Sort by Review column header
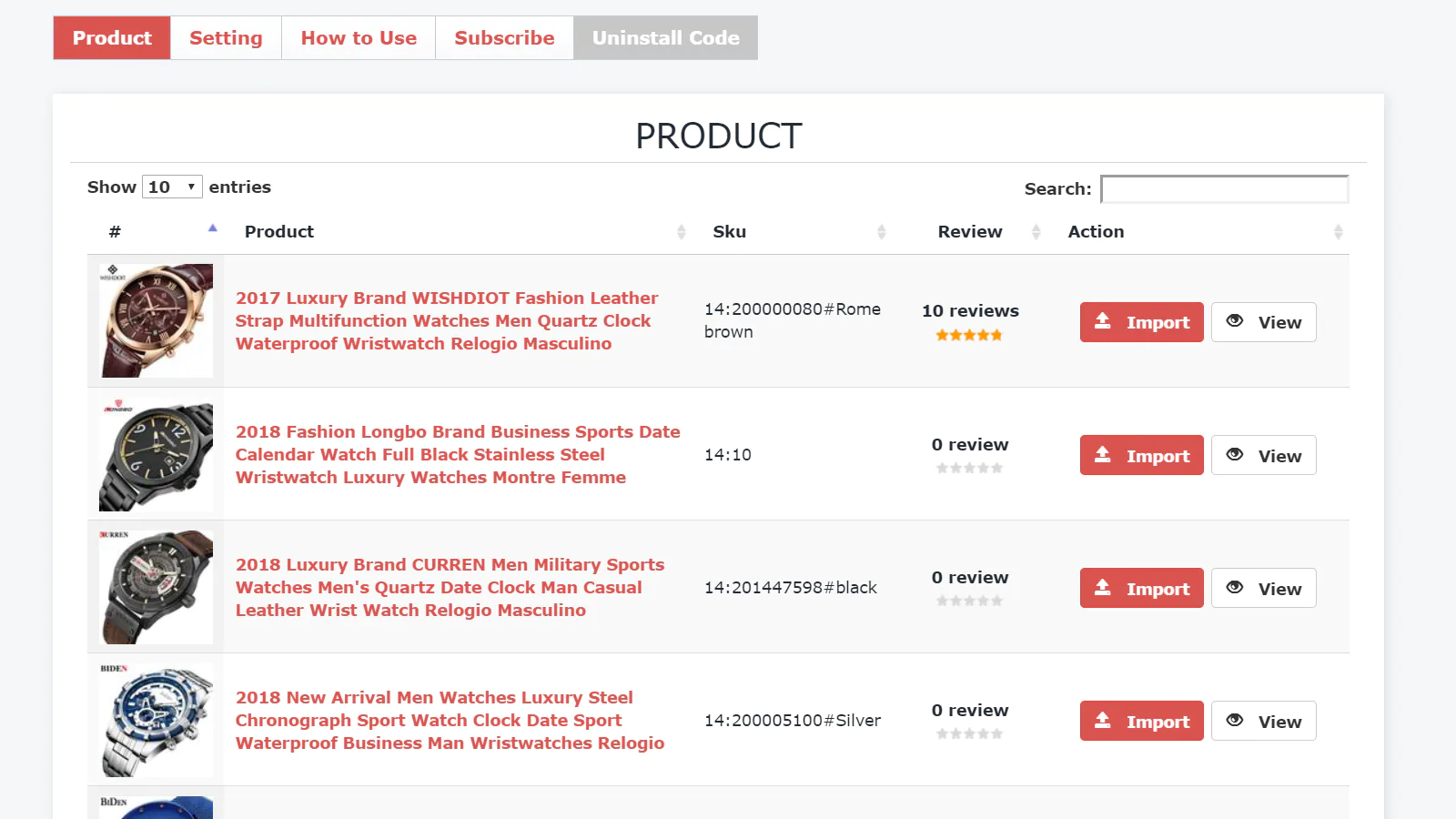This screenshot has width=1456, height=819. point(970,231)
